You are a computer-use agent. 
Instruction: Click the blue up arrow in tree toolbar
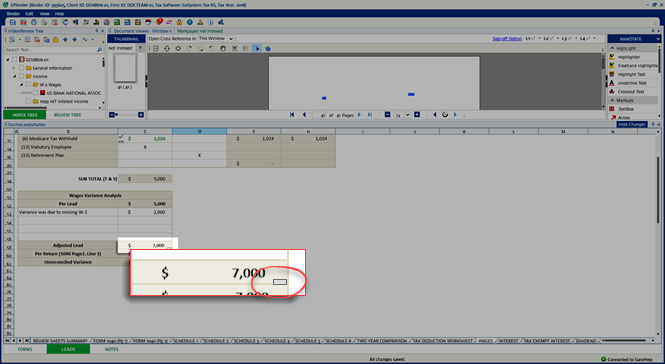[65, 39]
